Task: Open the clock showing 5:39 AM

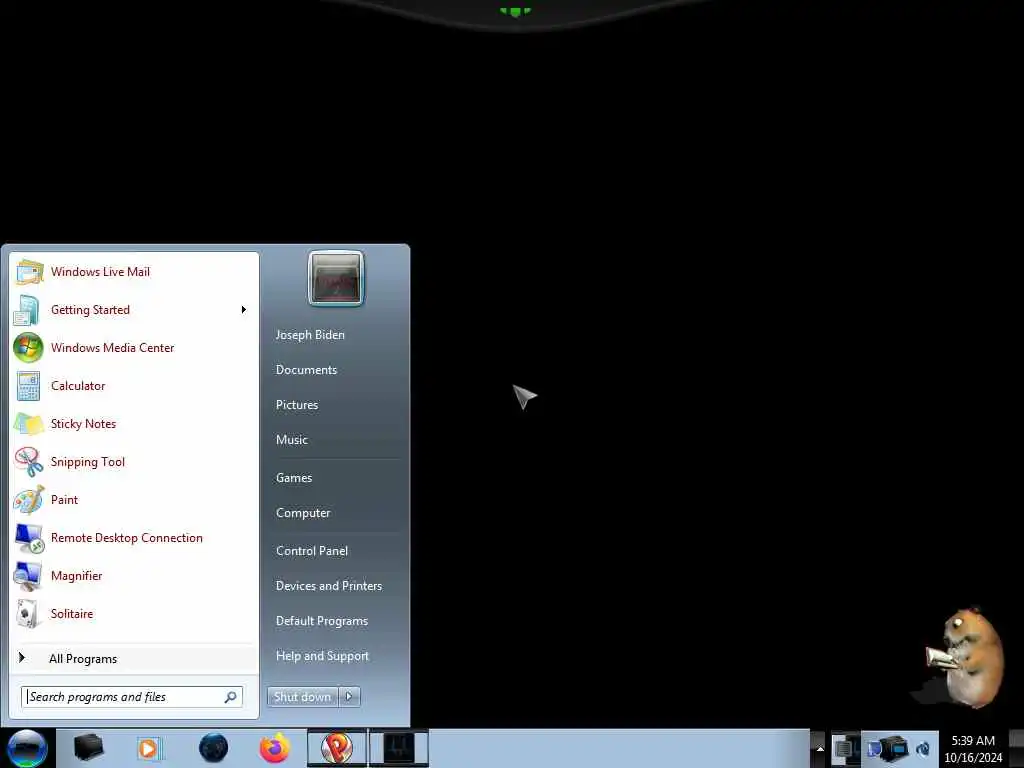Action: coord(973,749)
